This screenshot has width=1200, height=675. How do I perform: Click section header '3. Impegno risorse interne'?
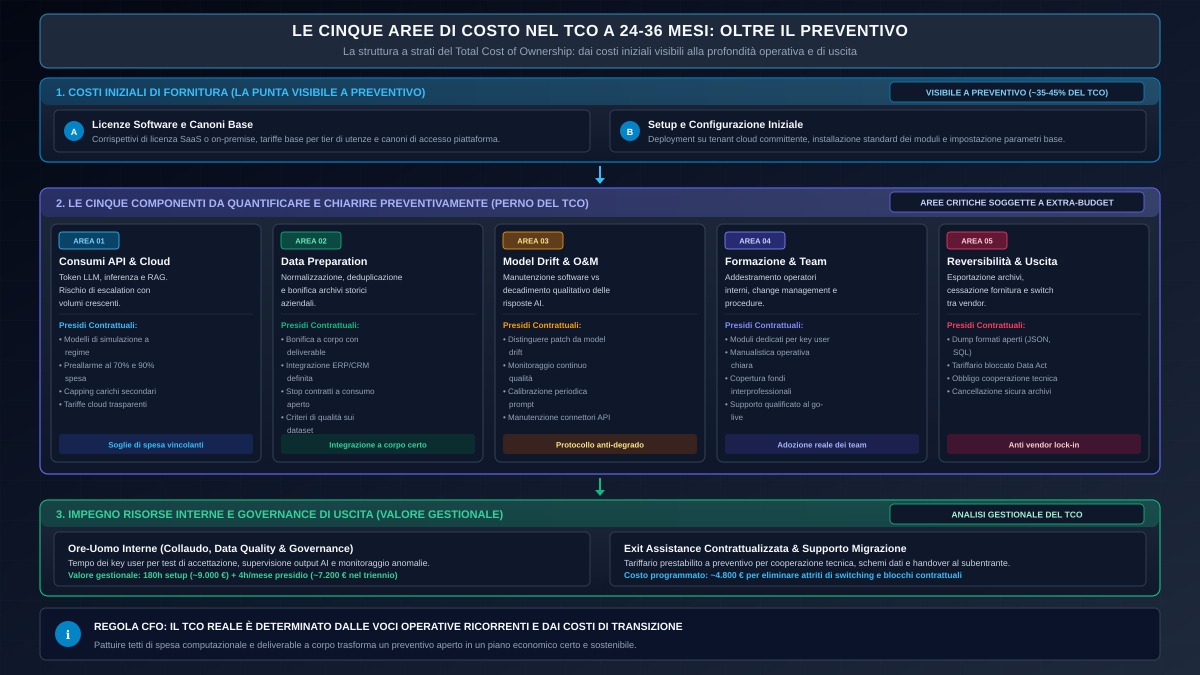click(x=279, y=514)
